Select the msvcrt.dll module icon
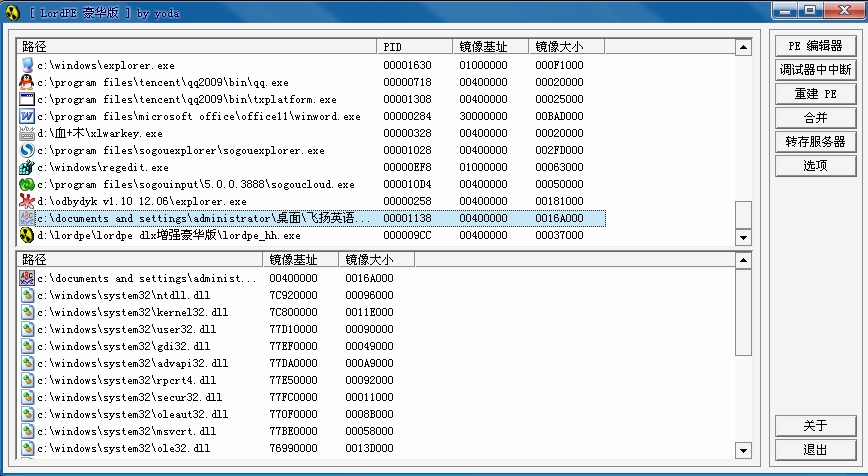Viewport: 868px width, 476px height. [28, 431]
